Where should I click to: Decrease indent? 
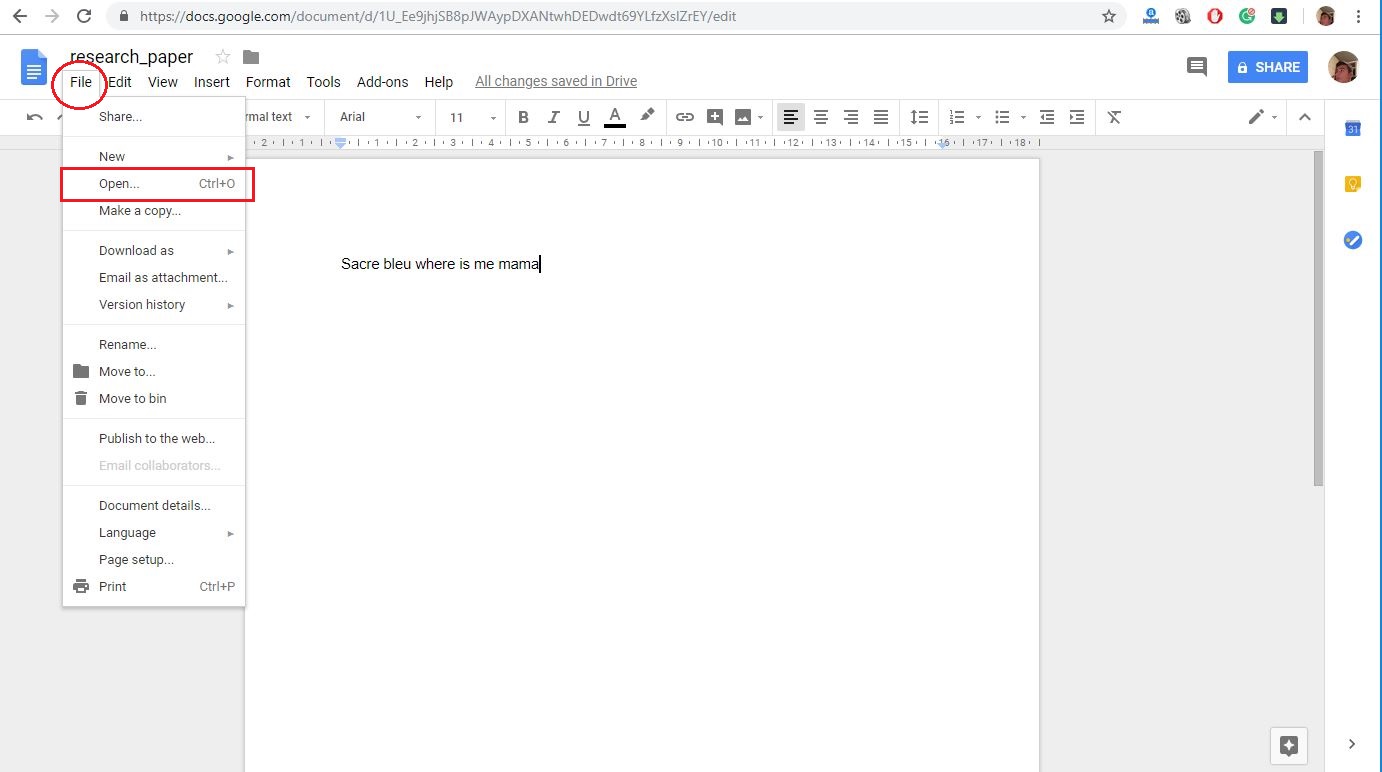tap(1047, 117)
